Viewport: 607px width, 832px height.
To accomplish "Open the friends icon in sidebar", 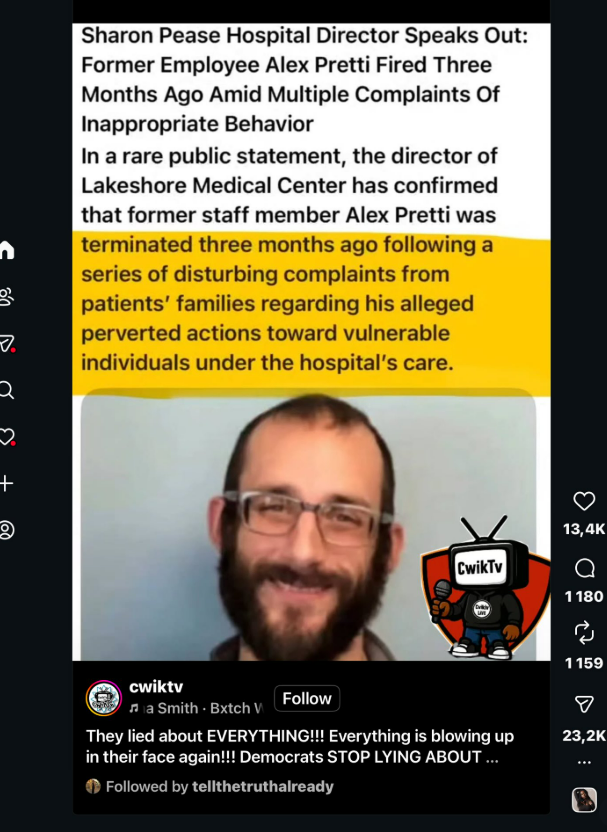I will (6, 296).
